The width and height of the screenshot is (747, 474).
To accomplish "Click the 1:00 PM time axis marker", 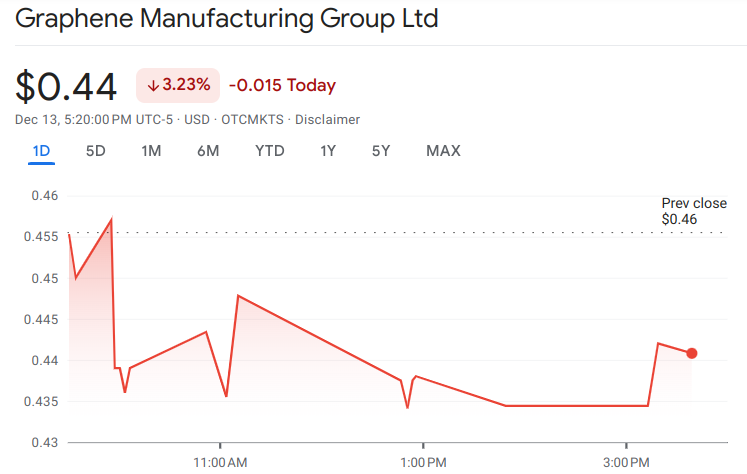I will point(423,462).
